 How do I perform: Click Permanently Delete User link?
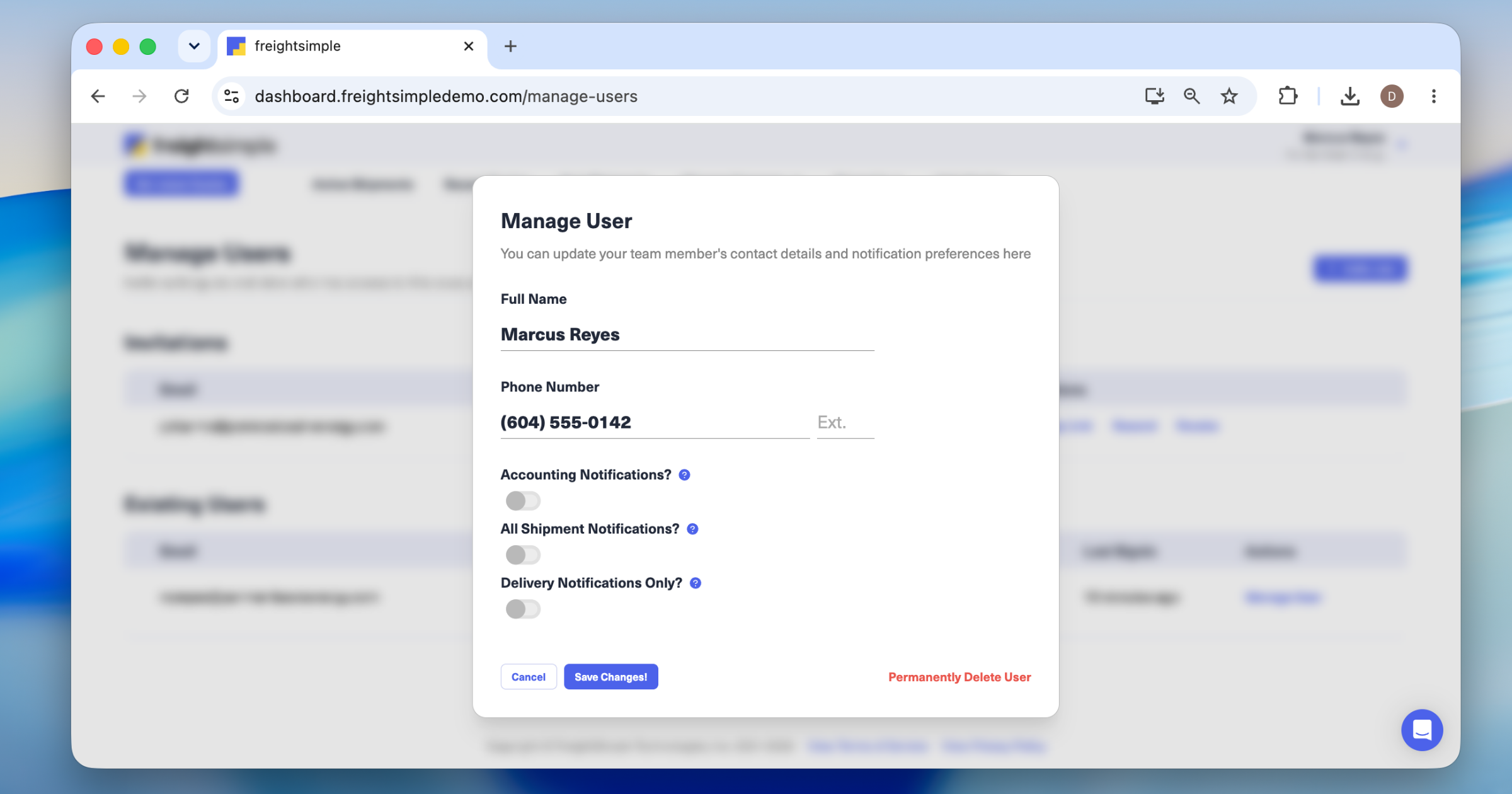959,677
